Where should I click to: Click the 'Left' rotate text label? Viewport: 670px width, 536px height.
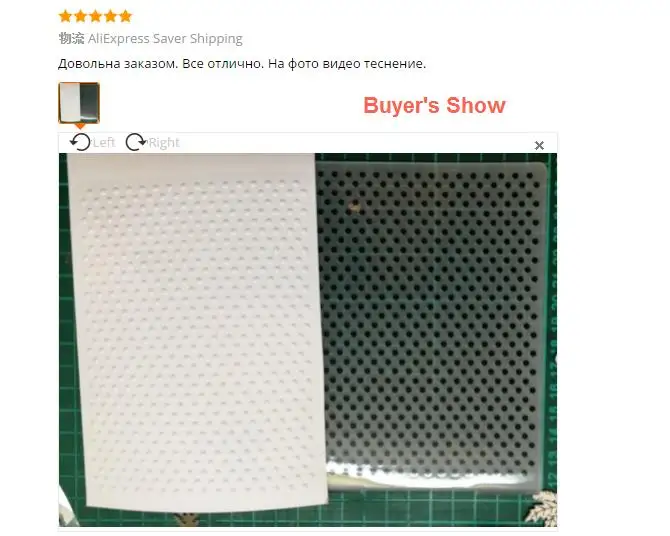coord(104,142)
